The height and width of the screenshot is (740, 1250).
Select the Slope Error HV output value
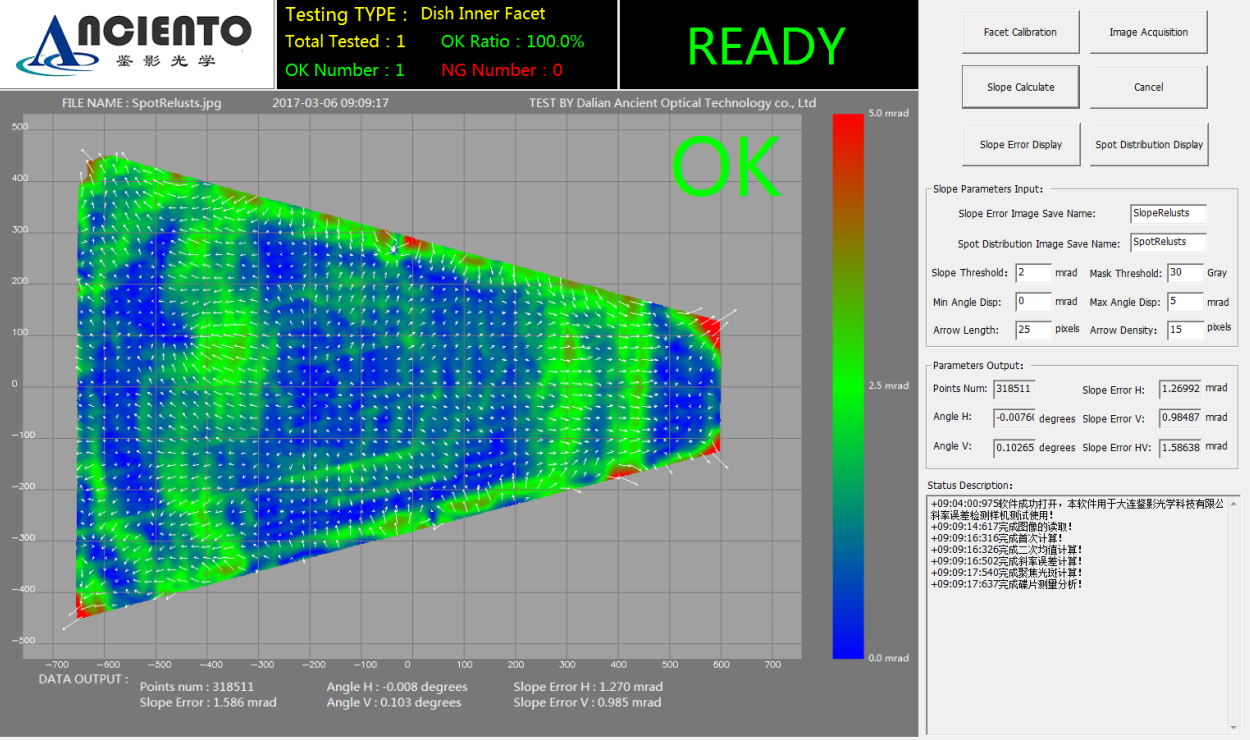coord(1179,448)
